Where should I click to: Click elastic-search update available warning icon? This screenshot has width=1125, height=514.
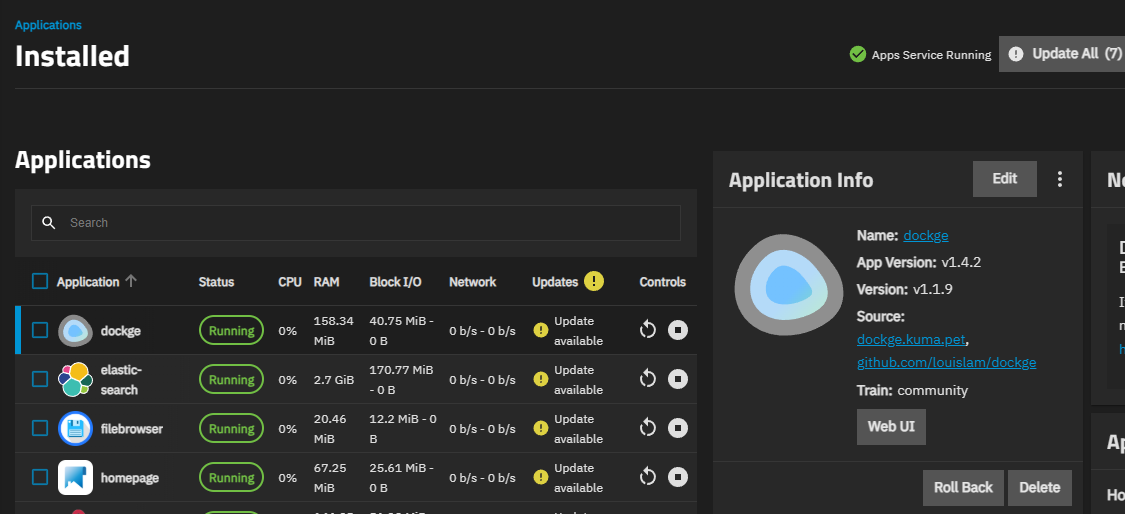coord(541,379)
